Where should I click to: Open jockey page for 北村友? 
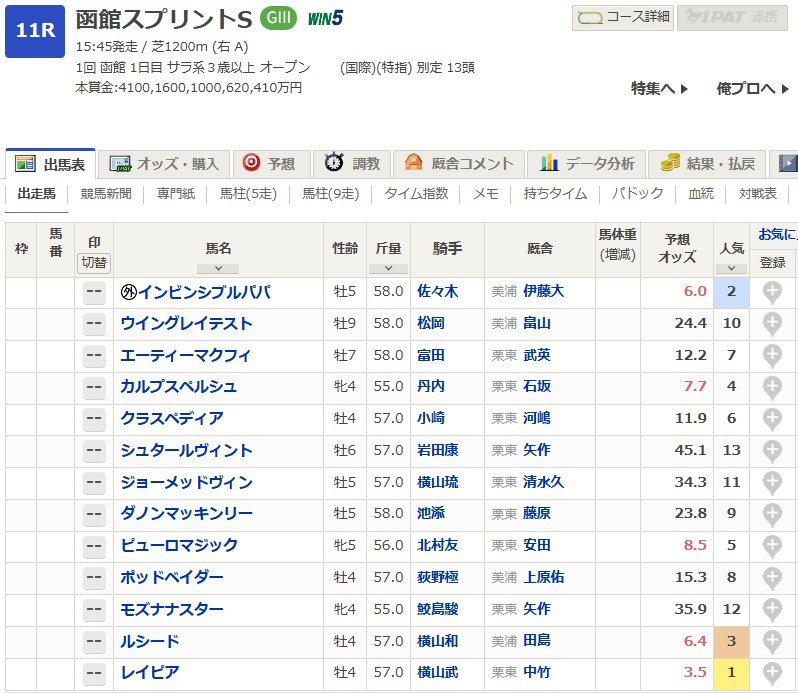tap(438, 545)
